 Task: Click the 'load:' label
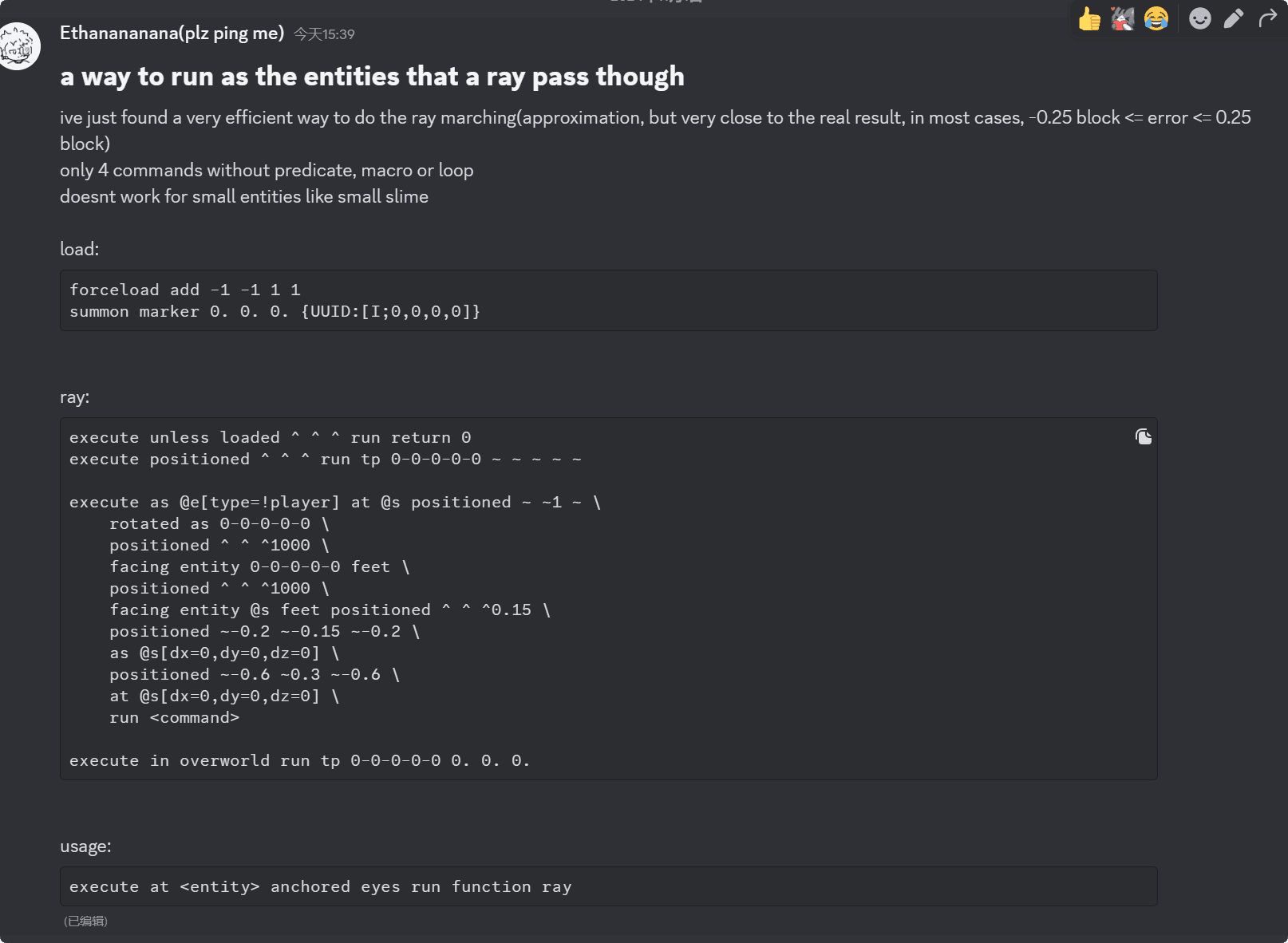point(80,249)
